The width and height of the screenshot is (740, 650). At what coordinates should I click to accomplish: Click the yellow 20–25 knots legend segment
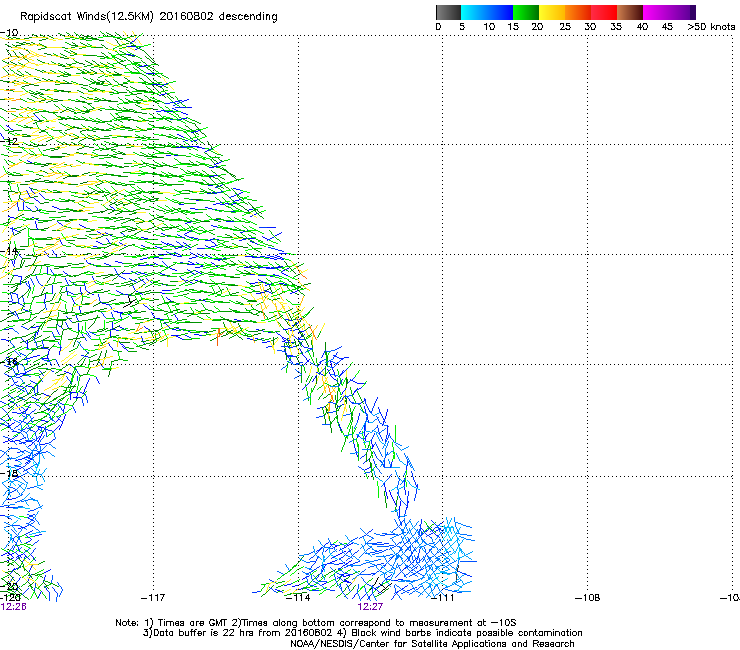tap(552, 12)
